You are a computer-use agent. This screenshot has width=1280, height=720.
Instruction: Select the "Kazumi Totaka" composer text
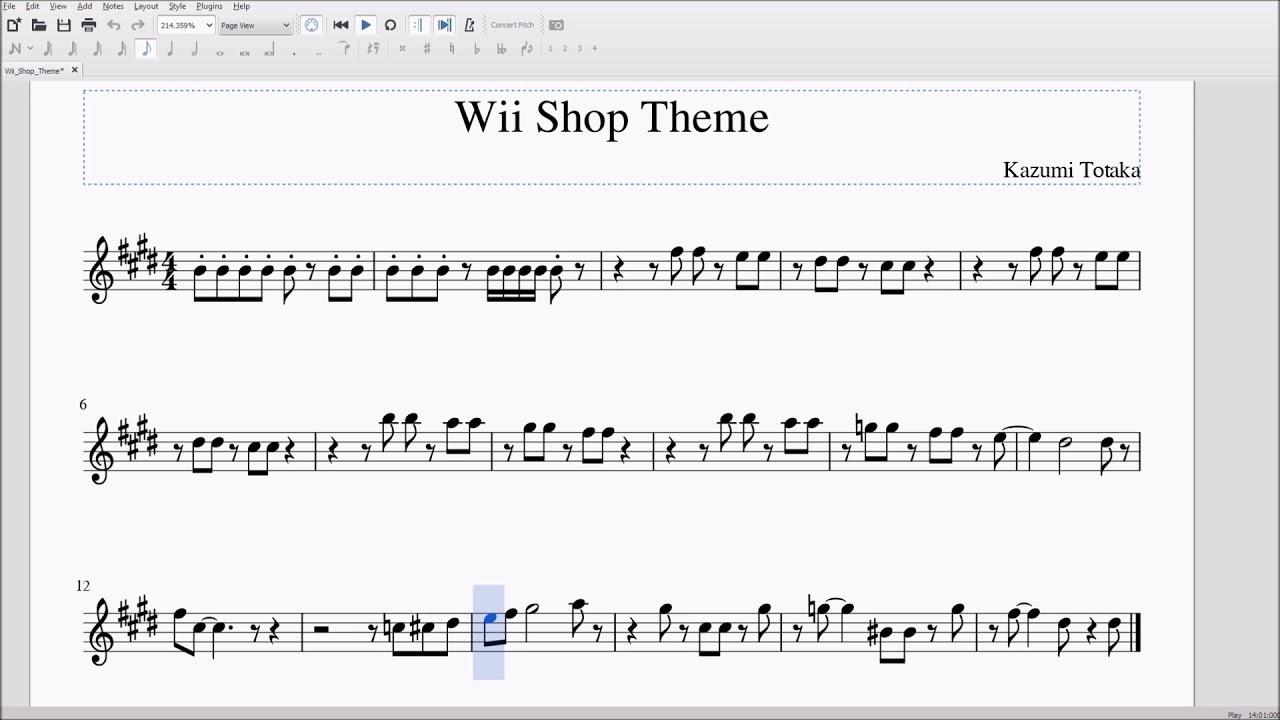point(1071,170)
